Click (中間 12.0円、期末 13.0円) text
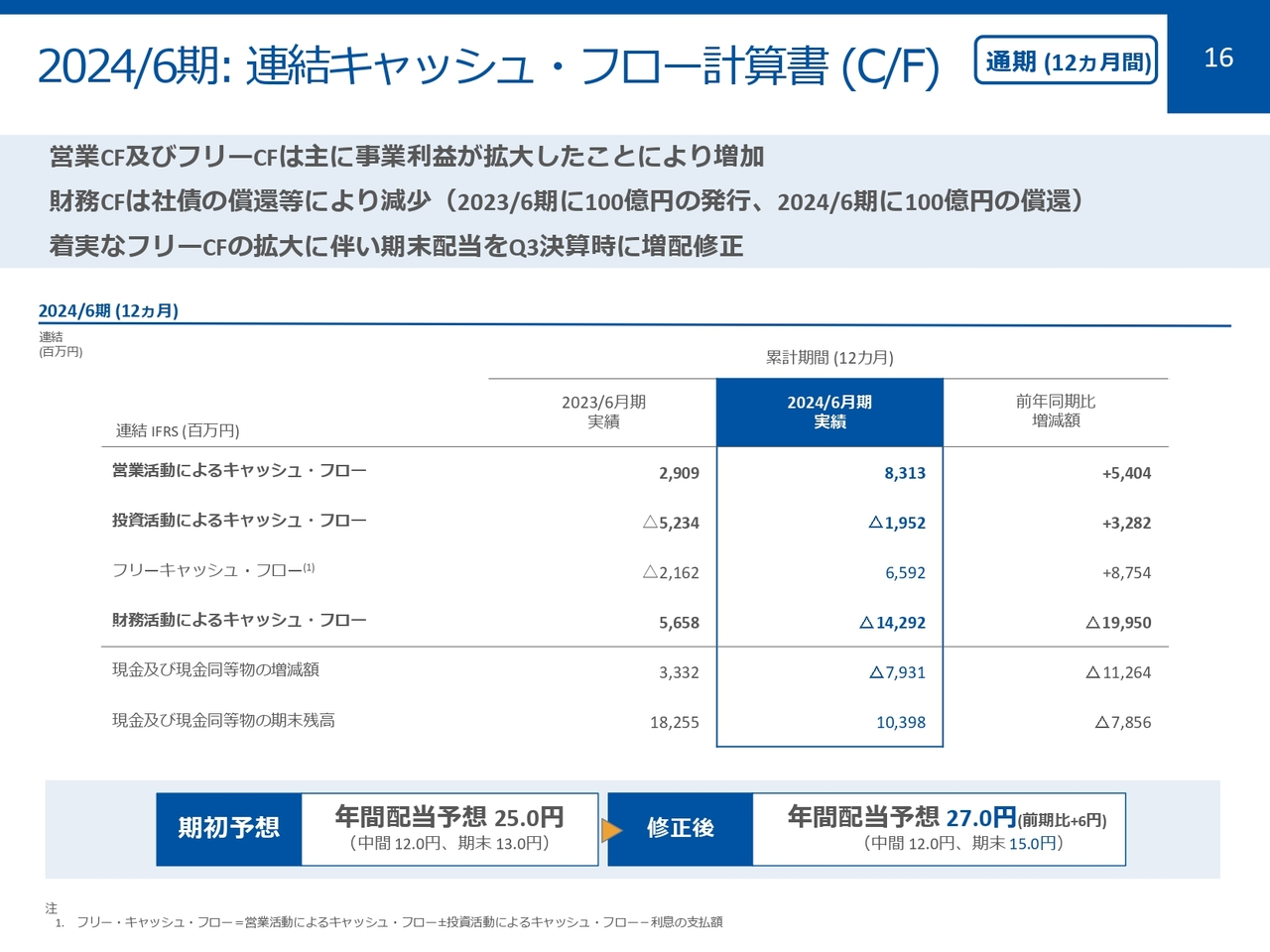This screenshot has width=1270, height=952. [x=449, y=844]
